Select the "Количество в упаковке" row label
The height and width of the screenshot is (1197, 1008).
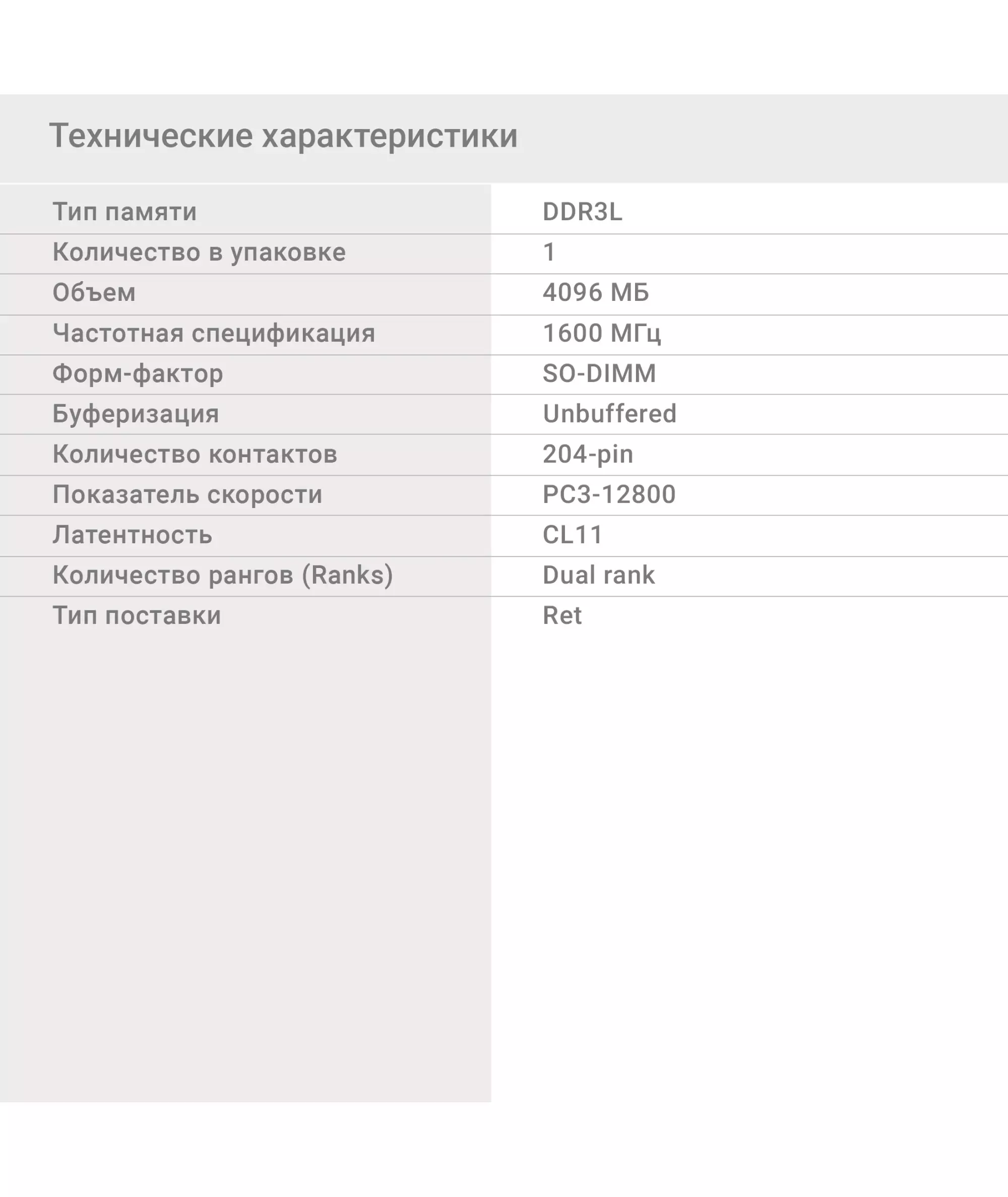[x=199, y=253]
